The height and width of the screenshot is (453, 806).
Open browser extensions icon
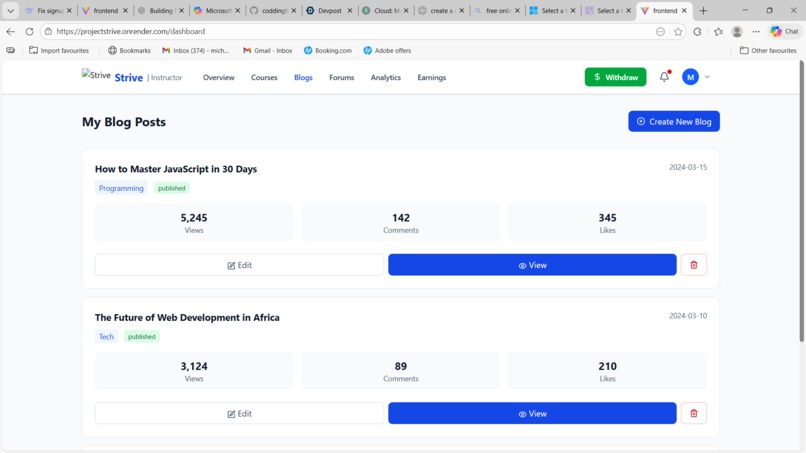click(x=697, y=31)
